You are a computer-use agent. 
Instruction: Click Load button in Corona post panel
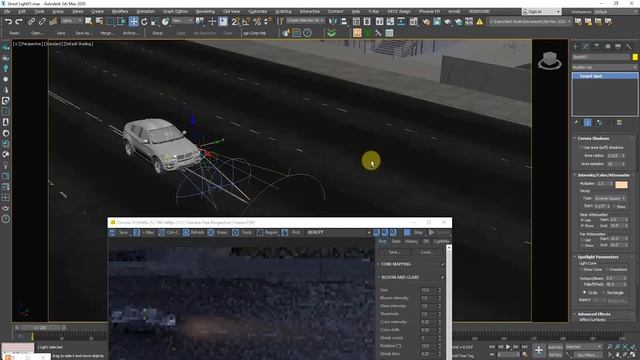tap(426, 252)
